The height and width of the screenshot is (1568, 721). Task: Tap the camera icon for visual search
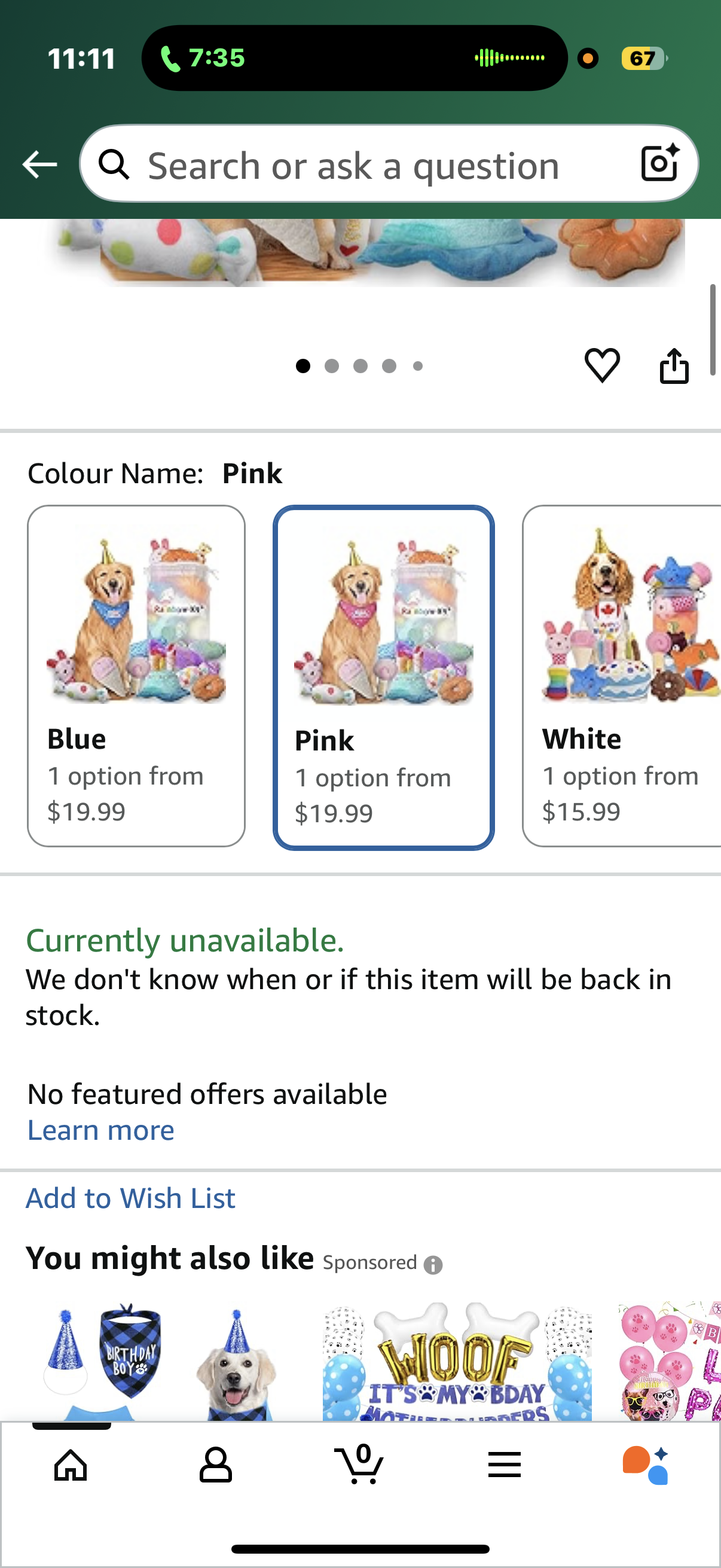(659, 163)
